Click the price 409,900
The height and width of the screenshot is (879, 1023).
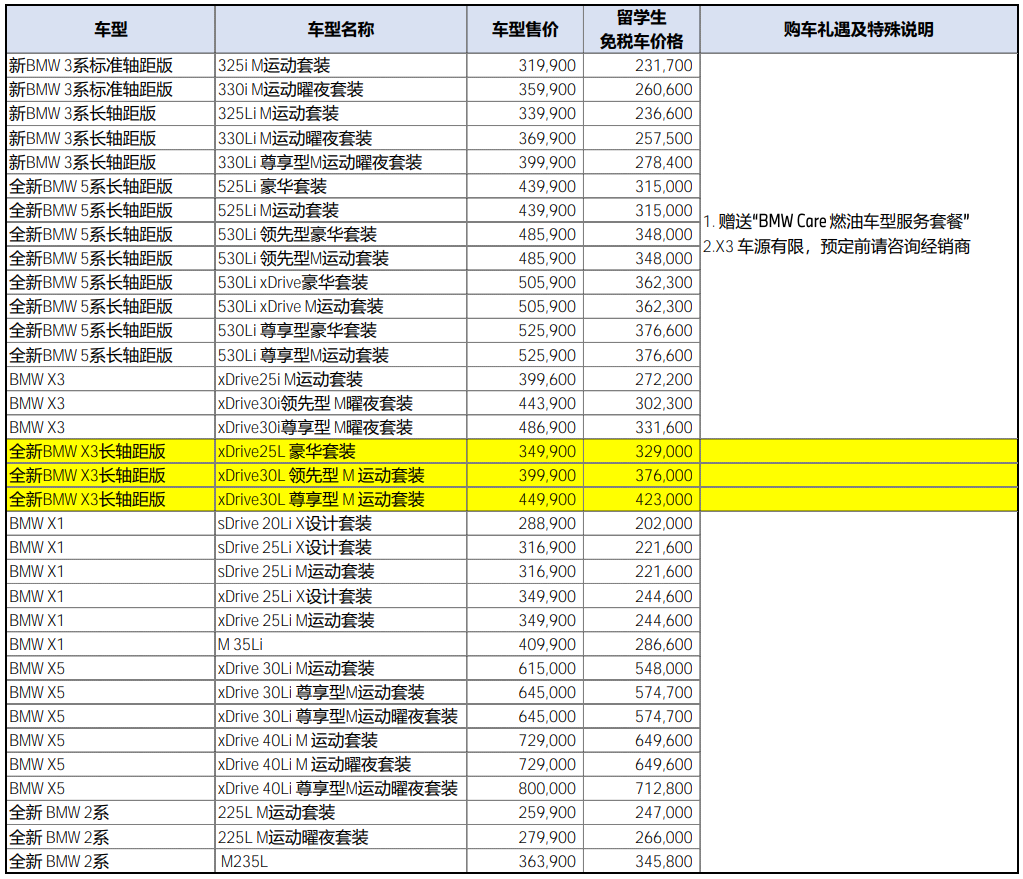(x=547, y=645)
